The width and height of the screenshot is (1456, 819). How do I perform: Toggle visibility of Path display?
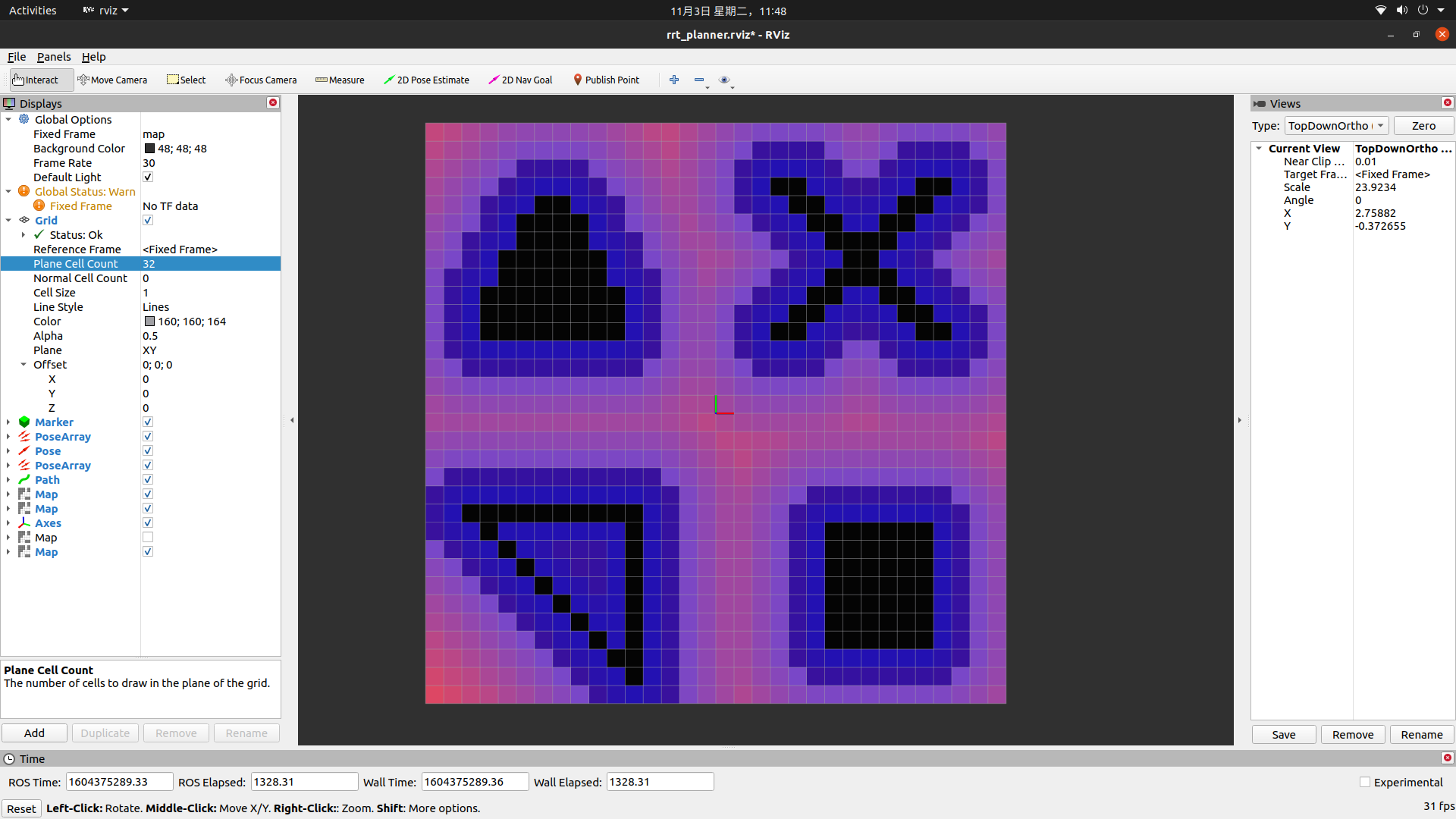point(148,479)
